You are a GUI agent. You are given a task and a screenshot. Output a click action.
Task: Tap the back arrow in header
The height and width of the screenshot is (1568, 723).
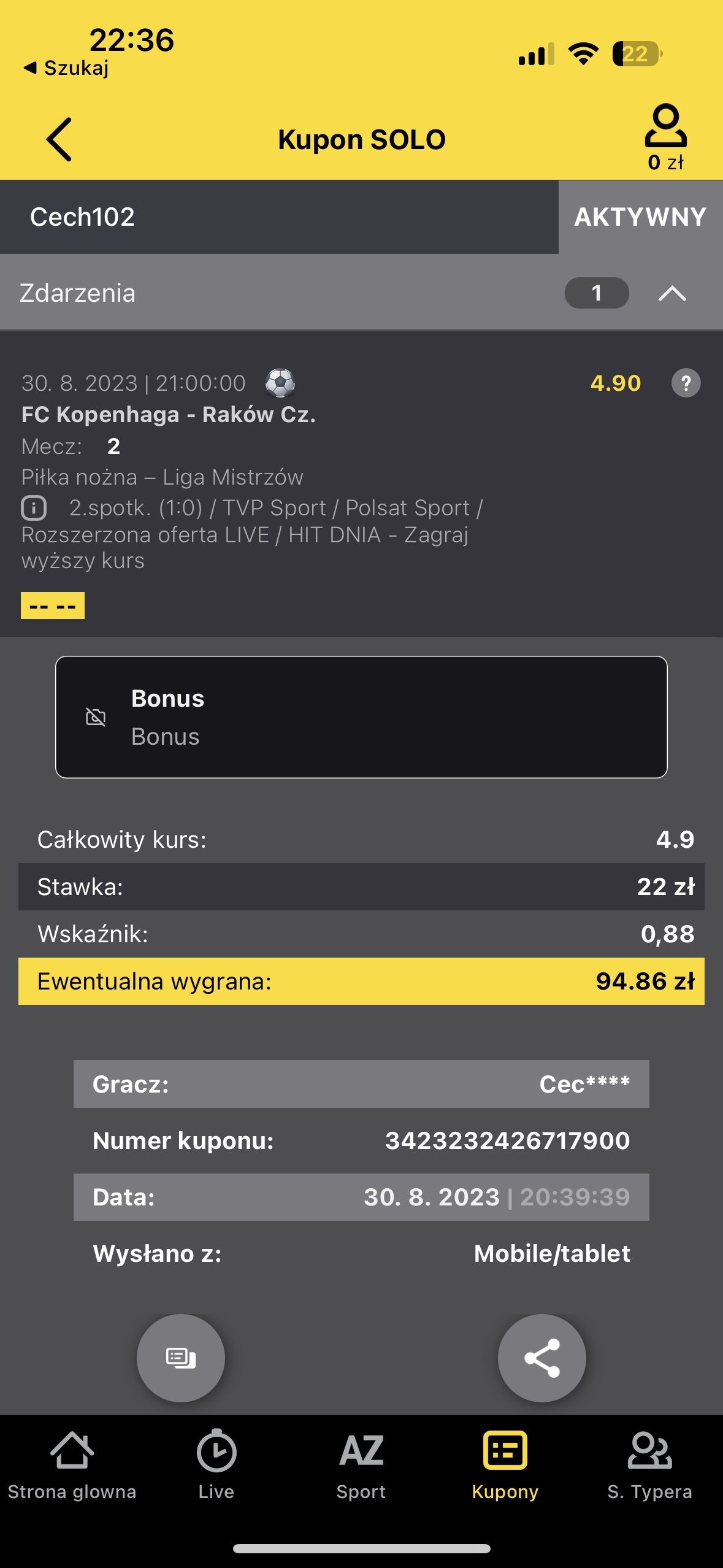[59, 139]
